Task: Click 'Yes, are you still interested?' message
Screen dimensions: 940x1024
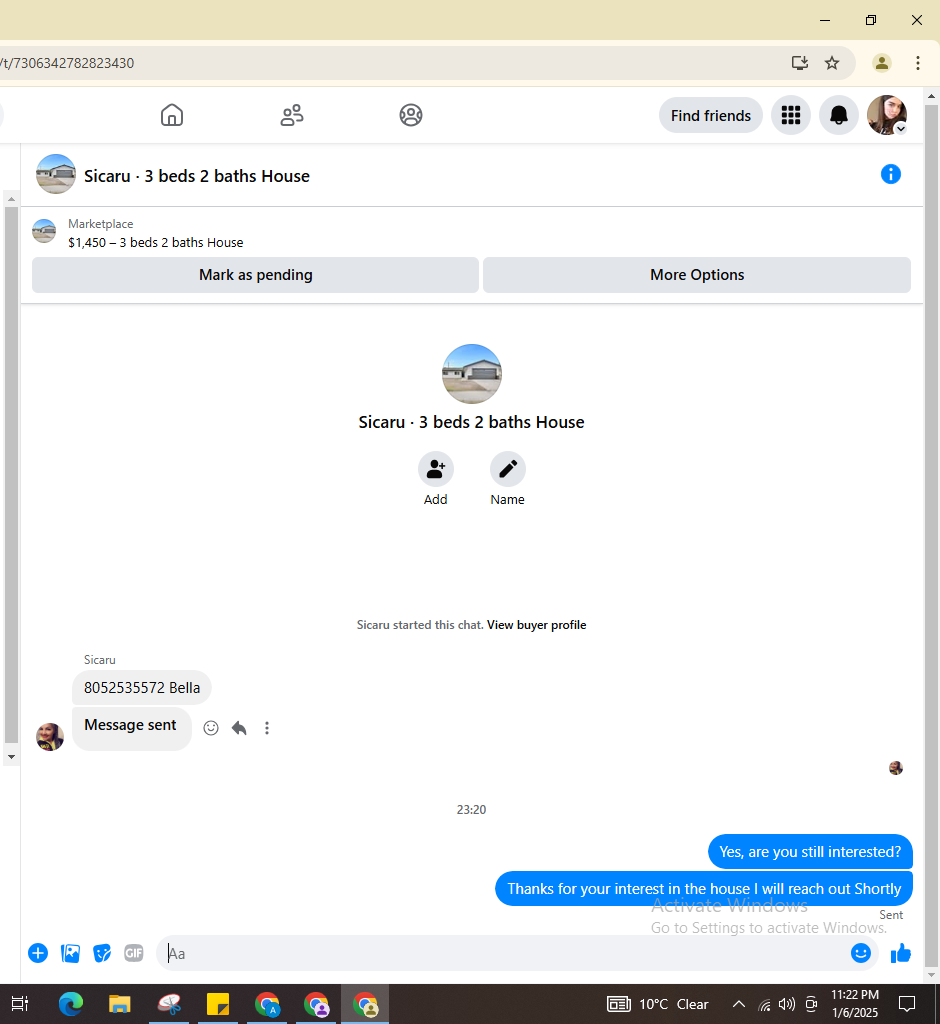Action: (810, 852)
